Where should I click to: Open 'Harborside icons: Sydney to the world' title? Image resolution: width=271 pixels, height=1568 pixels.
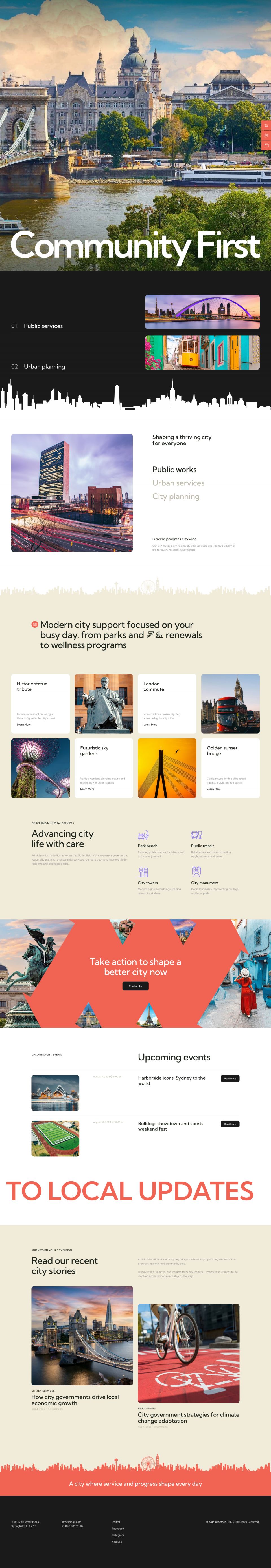(172, 1080)
